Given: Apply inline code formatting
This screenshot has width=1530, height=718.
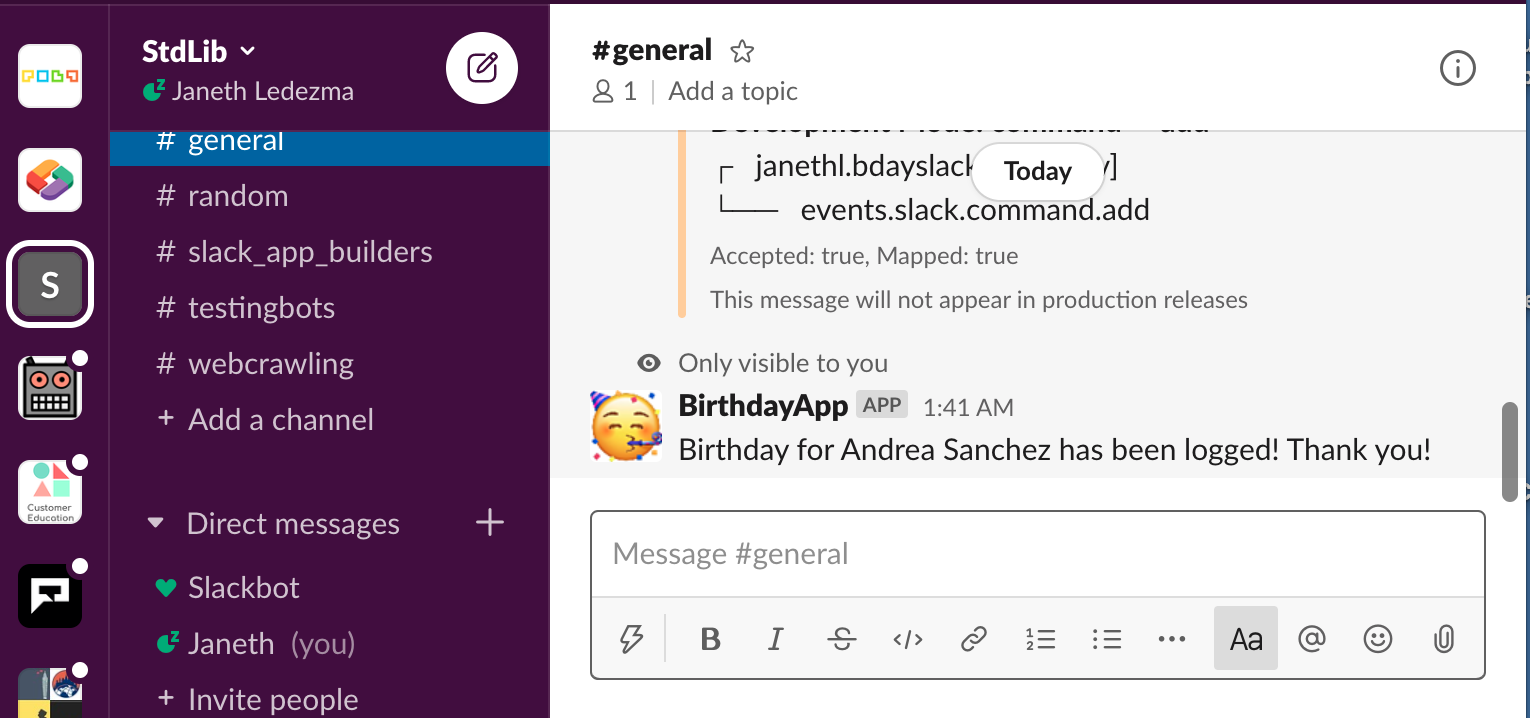Looking at the screenshot, I should pyautogui.click(x=907, y=638).
